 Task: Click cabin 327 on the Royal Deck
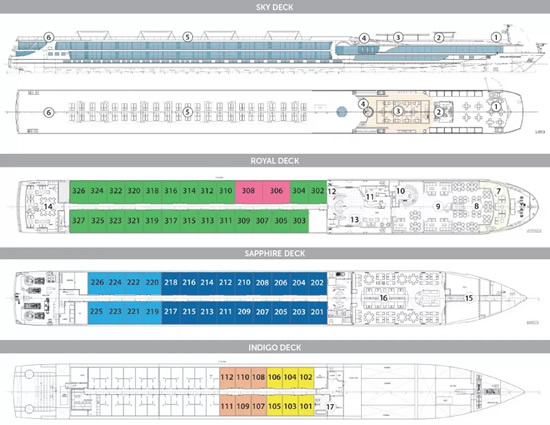coord(79,221)
